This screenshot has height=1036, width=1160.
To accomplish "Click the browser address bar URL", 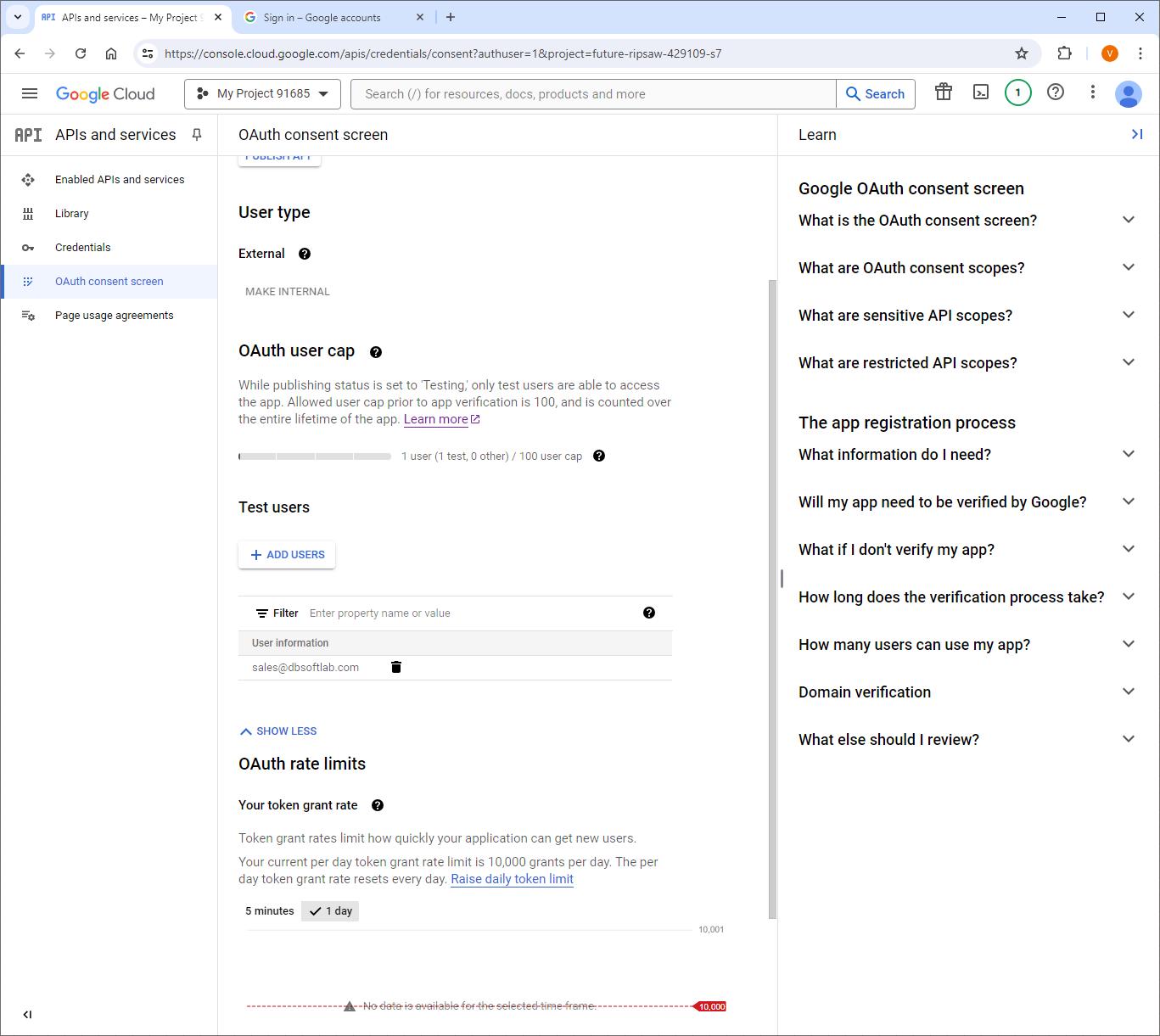I will pyautogui.click(x=443, y=53).
